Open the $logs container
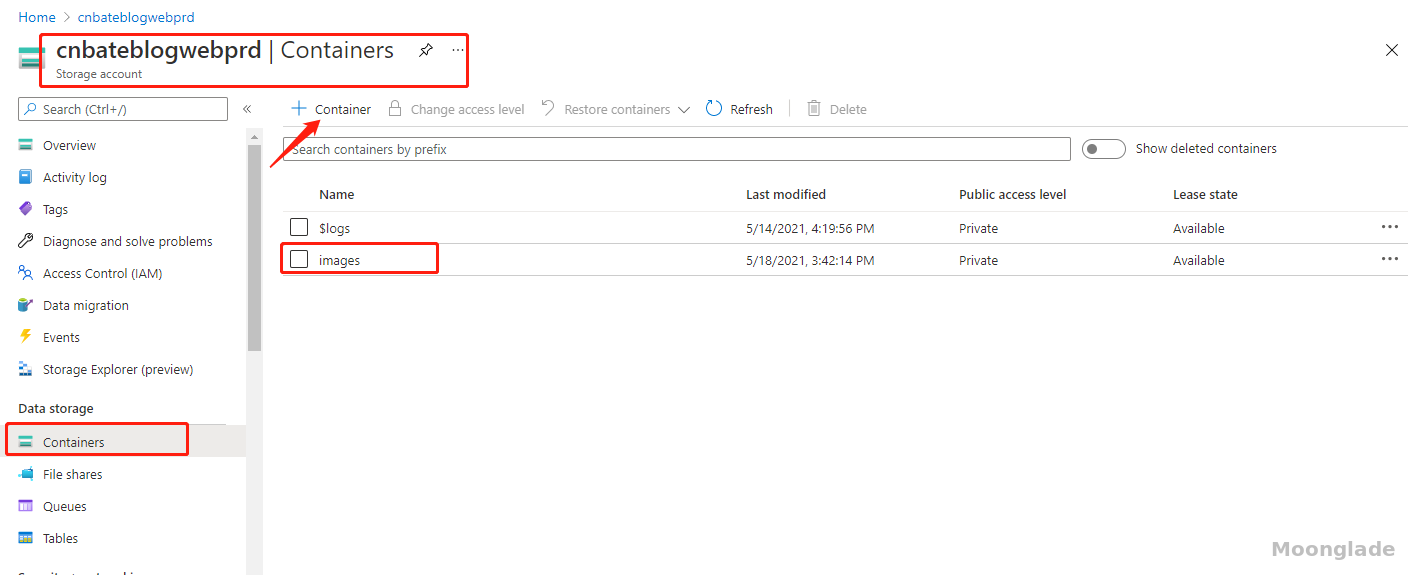This screenshot has width=1410, height=575. (335, 228)
